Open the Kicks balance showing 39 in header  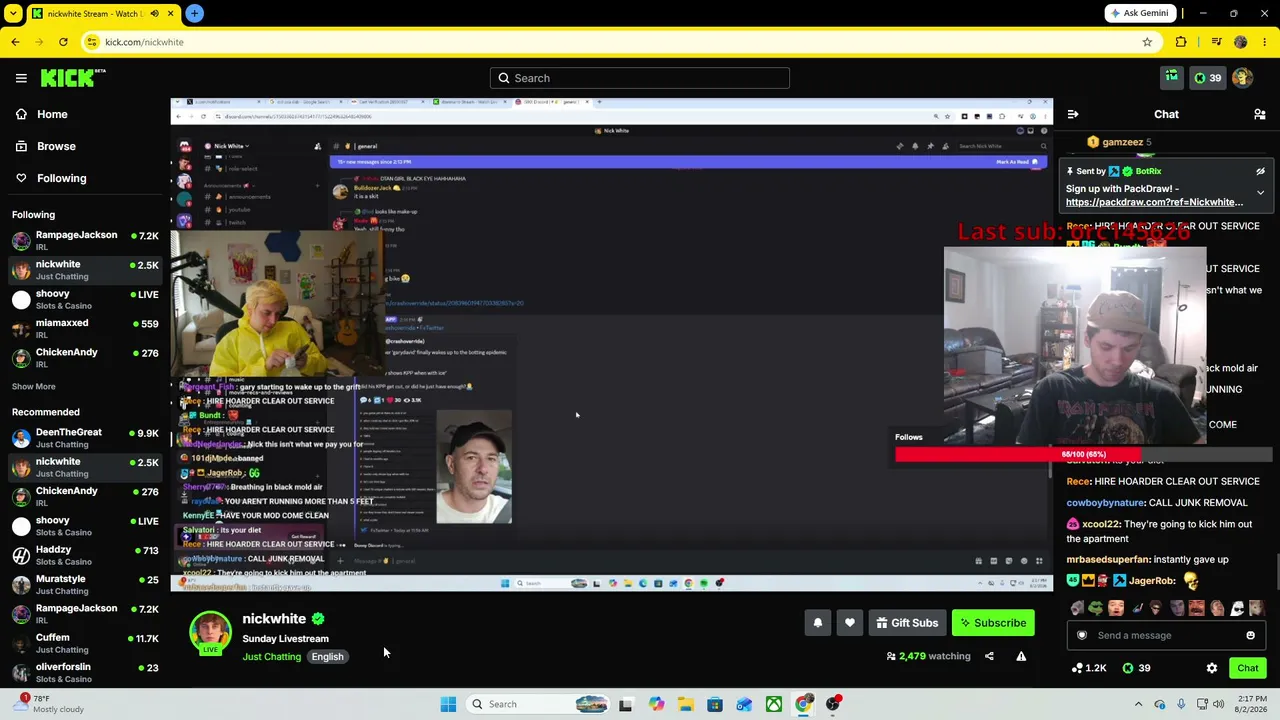[1208, 78]
